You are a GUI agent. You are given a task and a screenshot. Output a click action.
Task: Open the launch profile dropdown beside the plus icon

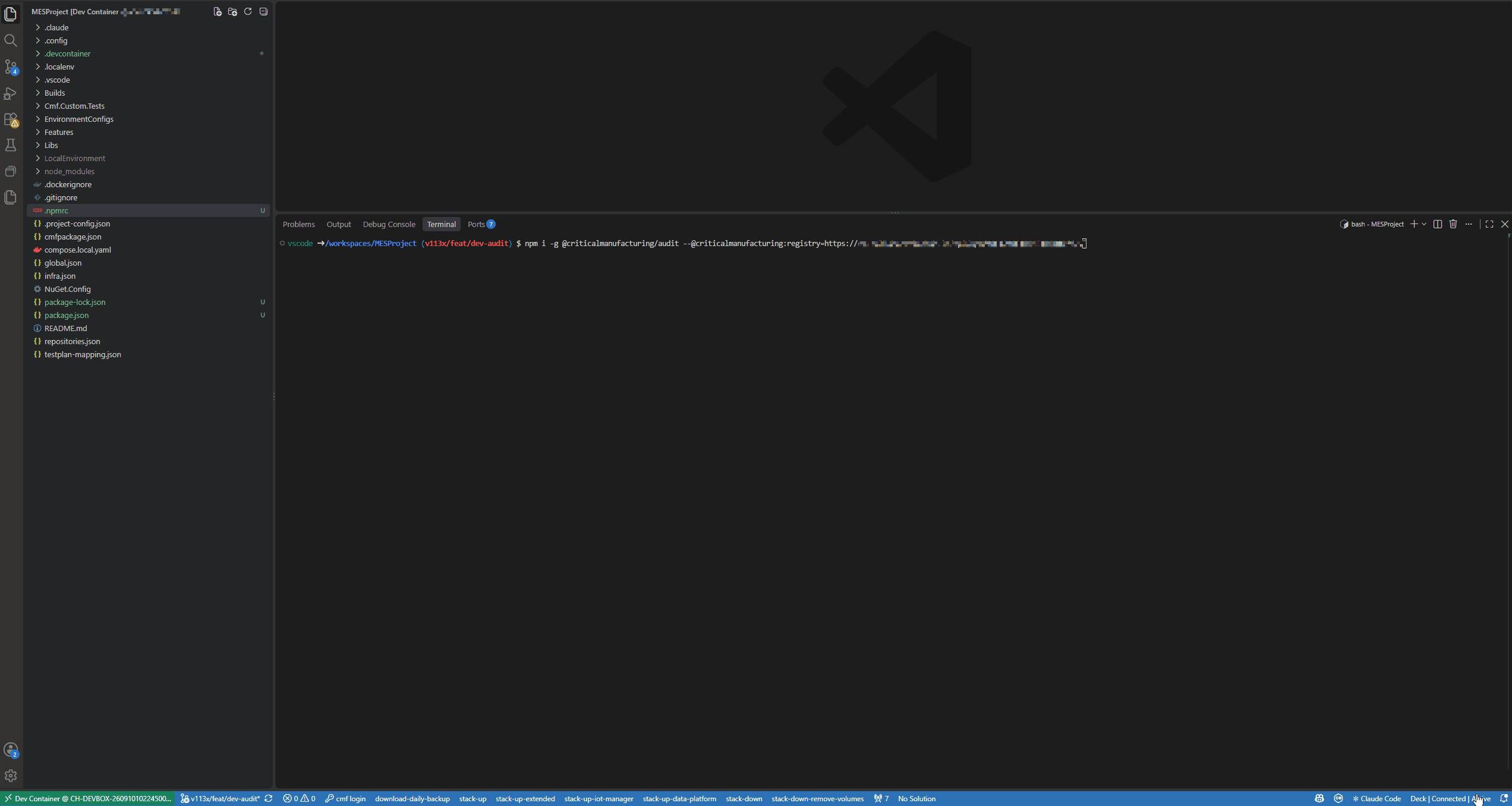[x=1424, y=224]
